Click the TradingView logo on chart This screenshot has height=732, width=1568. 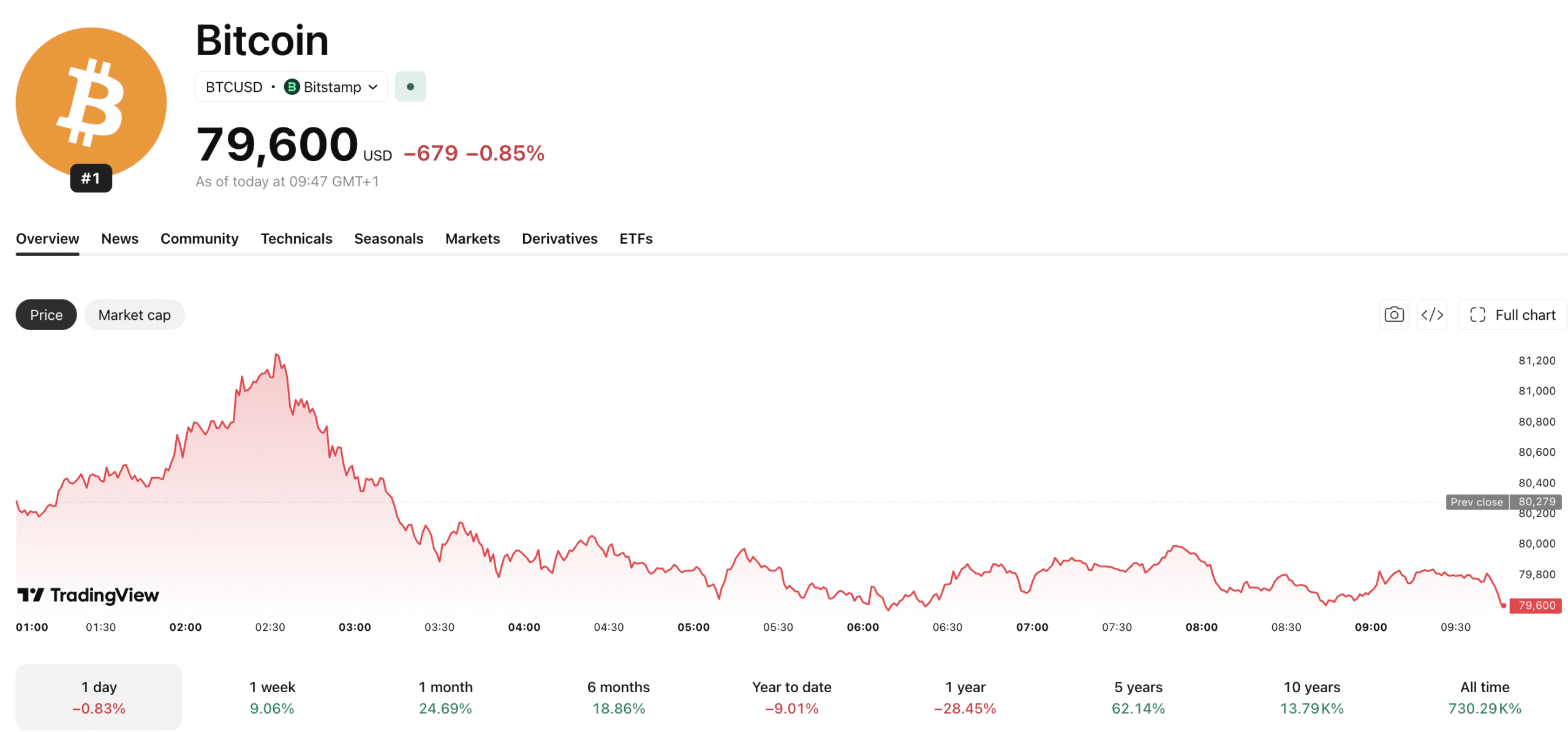tap(88, 595)
